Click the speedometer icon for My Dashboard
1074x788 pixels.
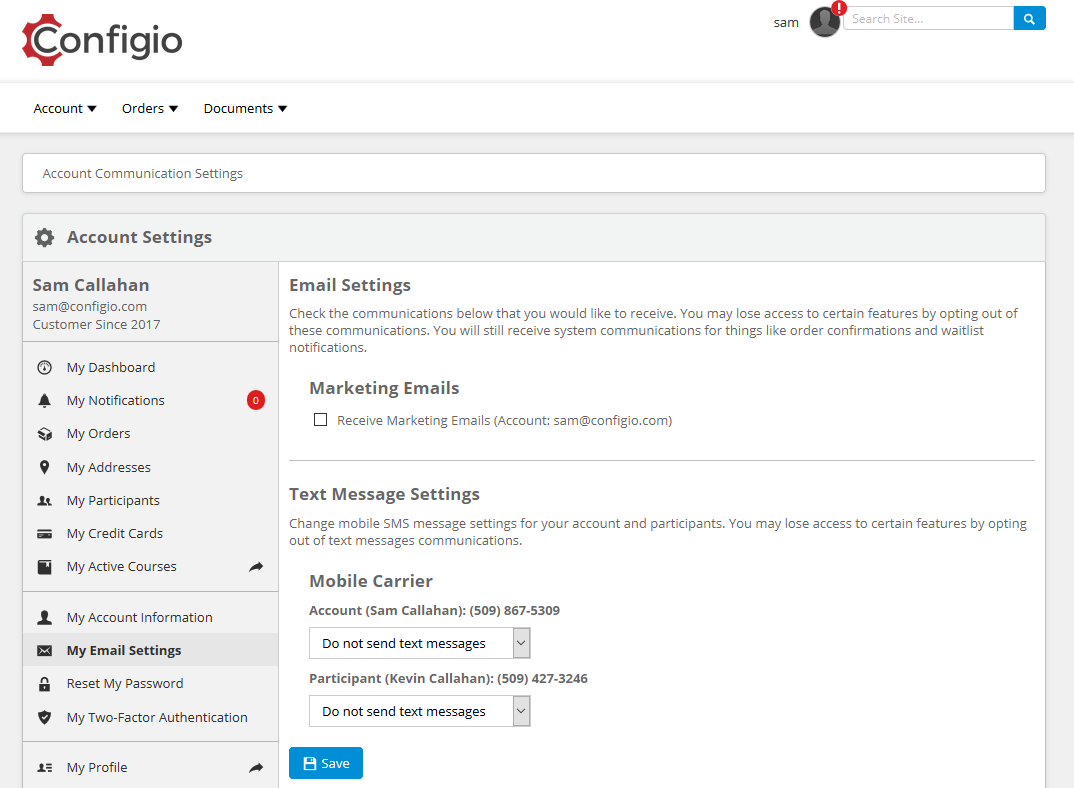pyautogui.click(x=44, y=368)
